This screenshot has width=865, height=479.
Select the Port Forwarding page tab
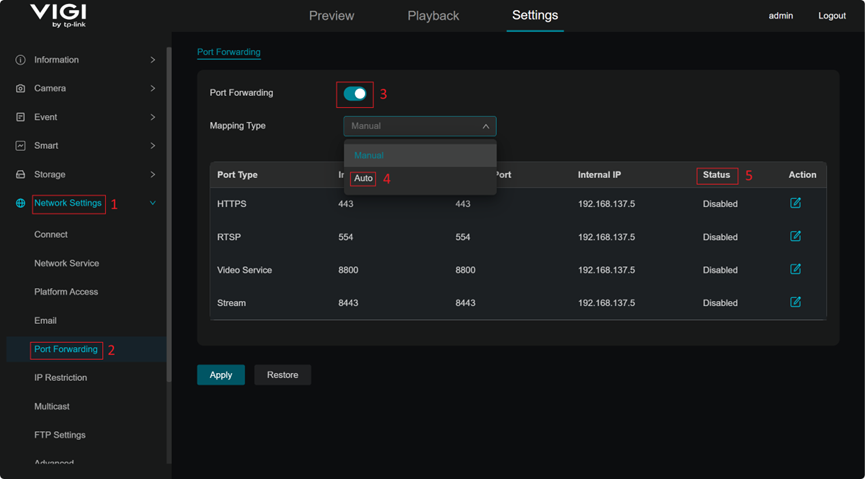click(228, 52)
